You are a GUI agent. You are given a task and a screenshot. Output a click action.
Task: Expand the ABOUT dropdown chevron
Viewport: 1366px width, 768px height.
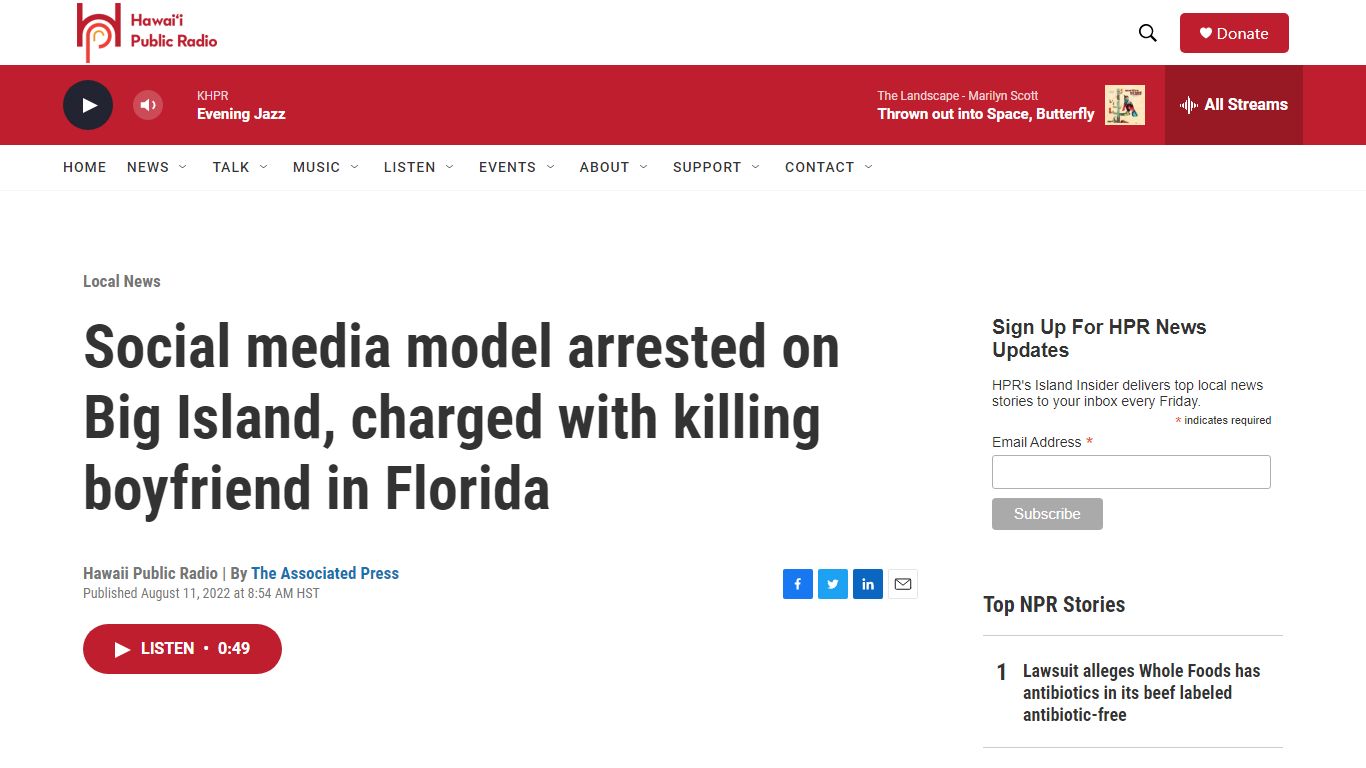click(643, 167)
